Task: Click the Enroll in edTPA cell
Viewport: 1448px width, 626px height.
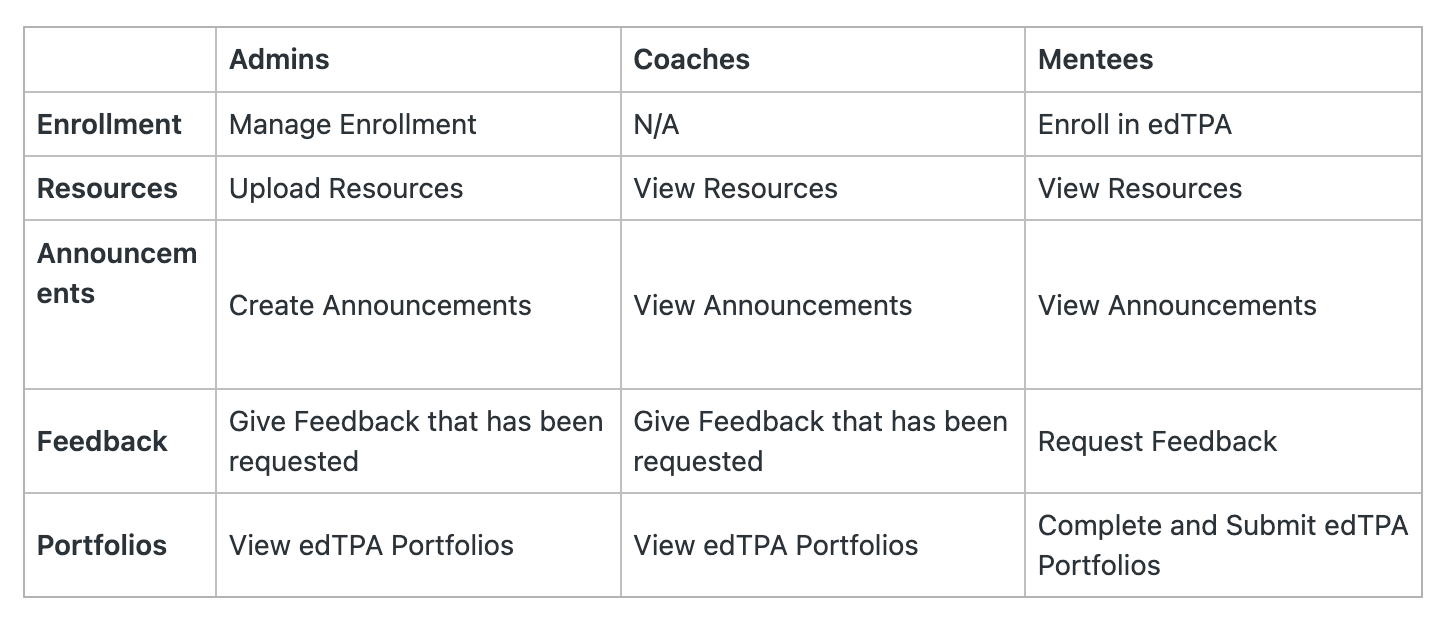Action: click(1134, 125)
